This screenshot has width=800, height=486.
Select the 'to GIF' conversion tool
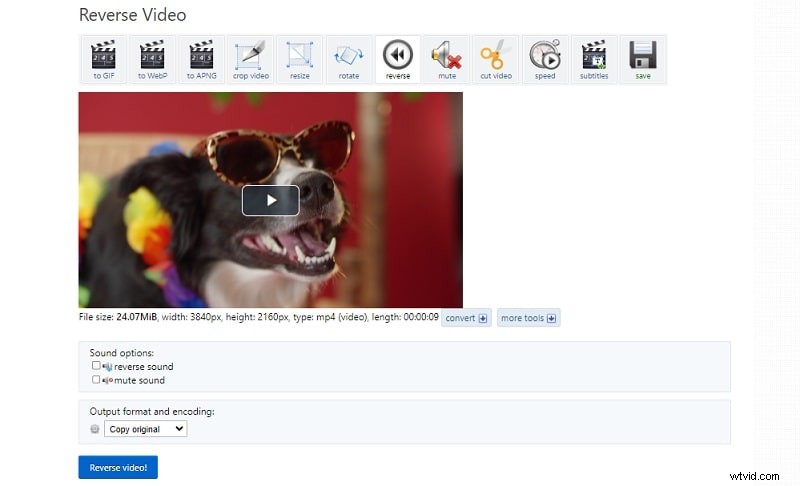(x=103, y=59)
